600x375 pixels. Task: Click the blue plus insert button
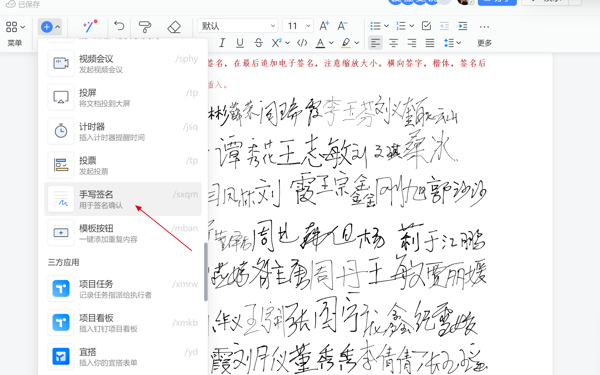coord(47,27)
